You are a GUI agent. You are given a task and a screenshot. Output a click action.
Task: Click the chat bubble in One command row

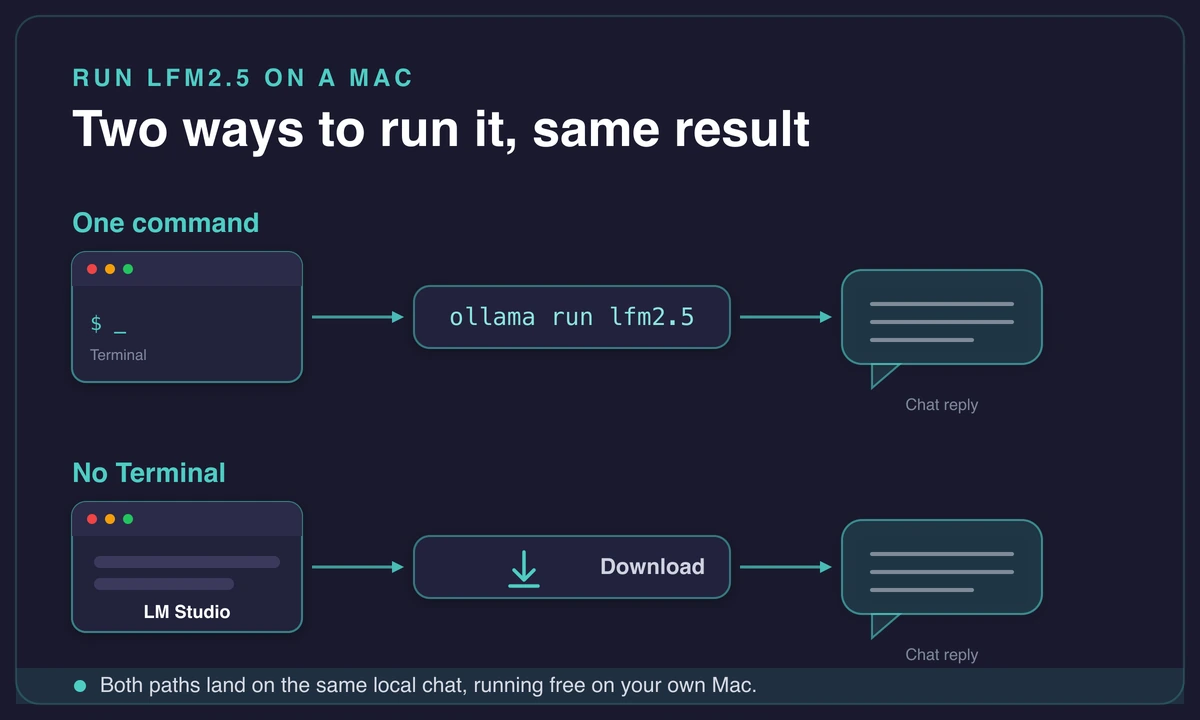click(942, 327)
